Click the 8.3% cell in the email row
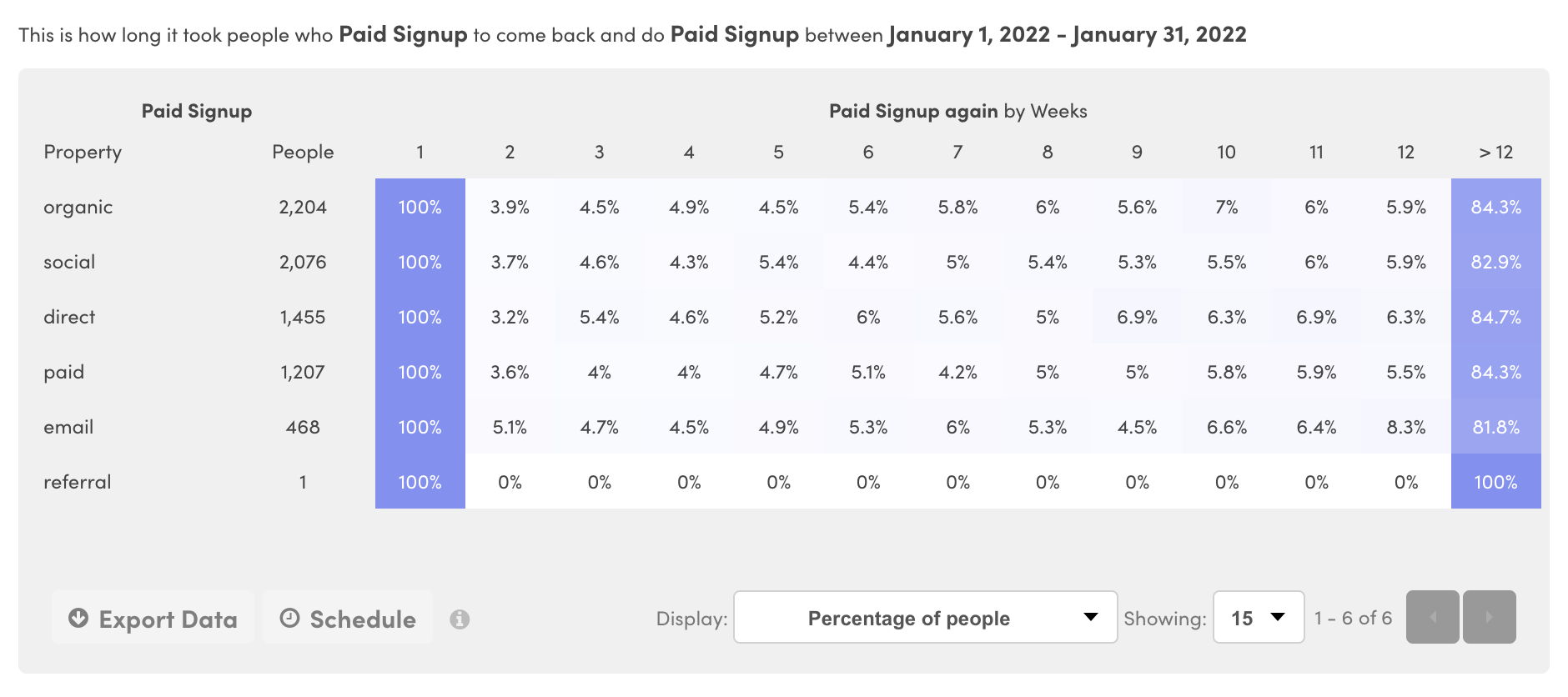1568x697 pixels. pyautogui.click(x=1405, y=427)
